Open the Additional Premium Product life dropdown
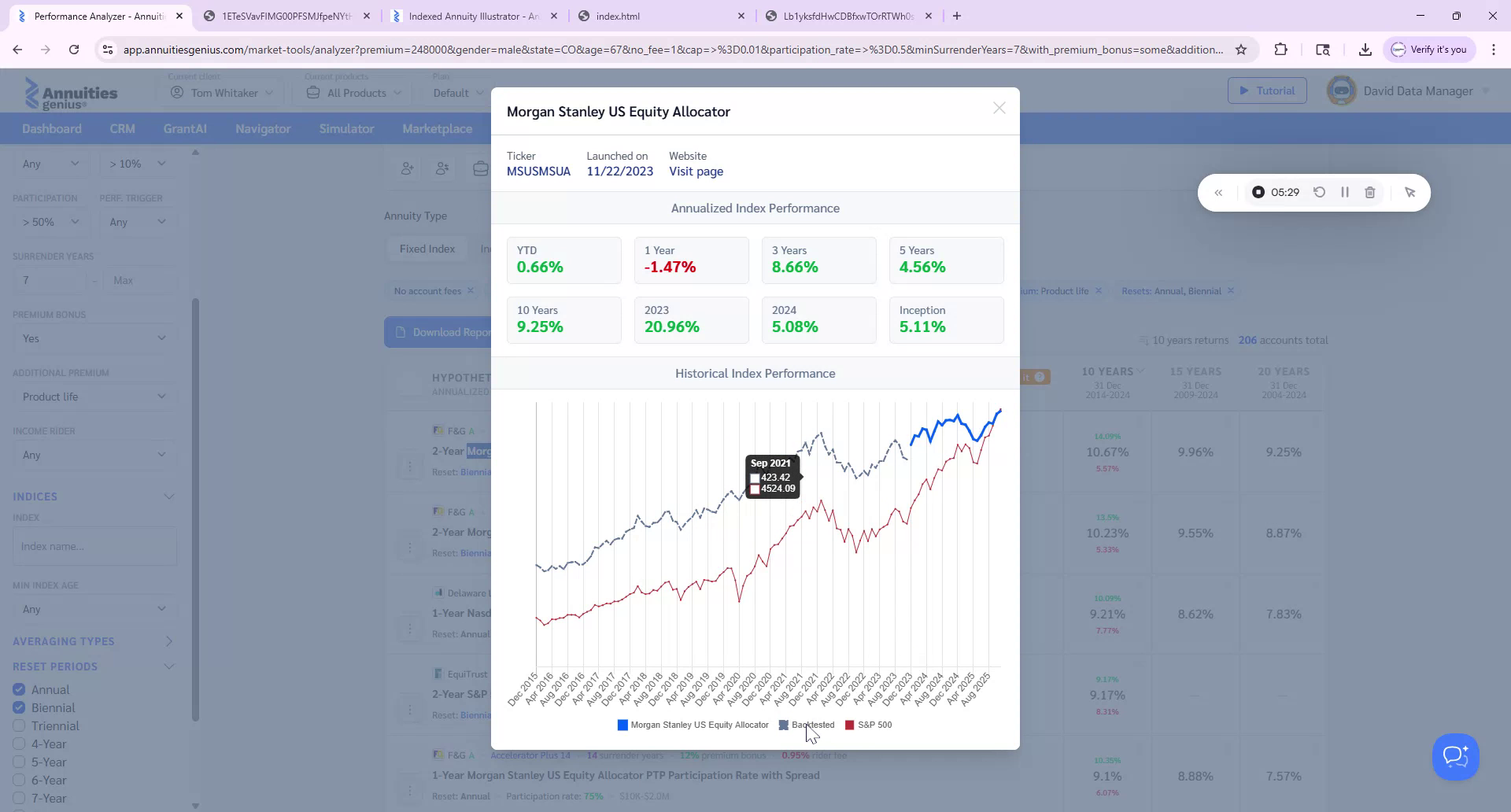Screen dimensions: 1511x812 coord(94,397)
